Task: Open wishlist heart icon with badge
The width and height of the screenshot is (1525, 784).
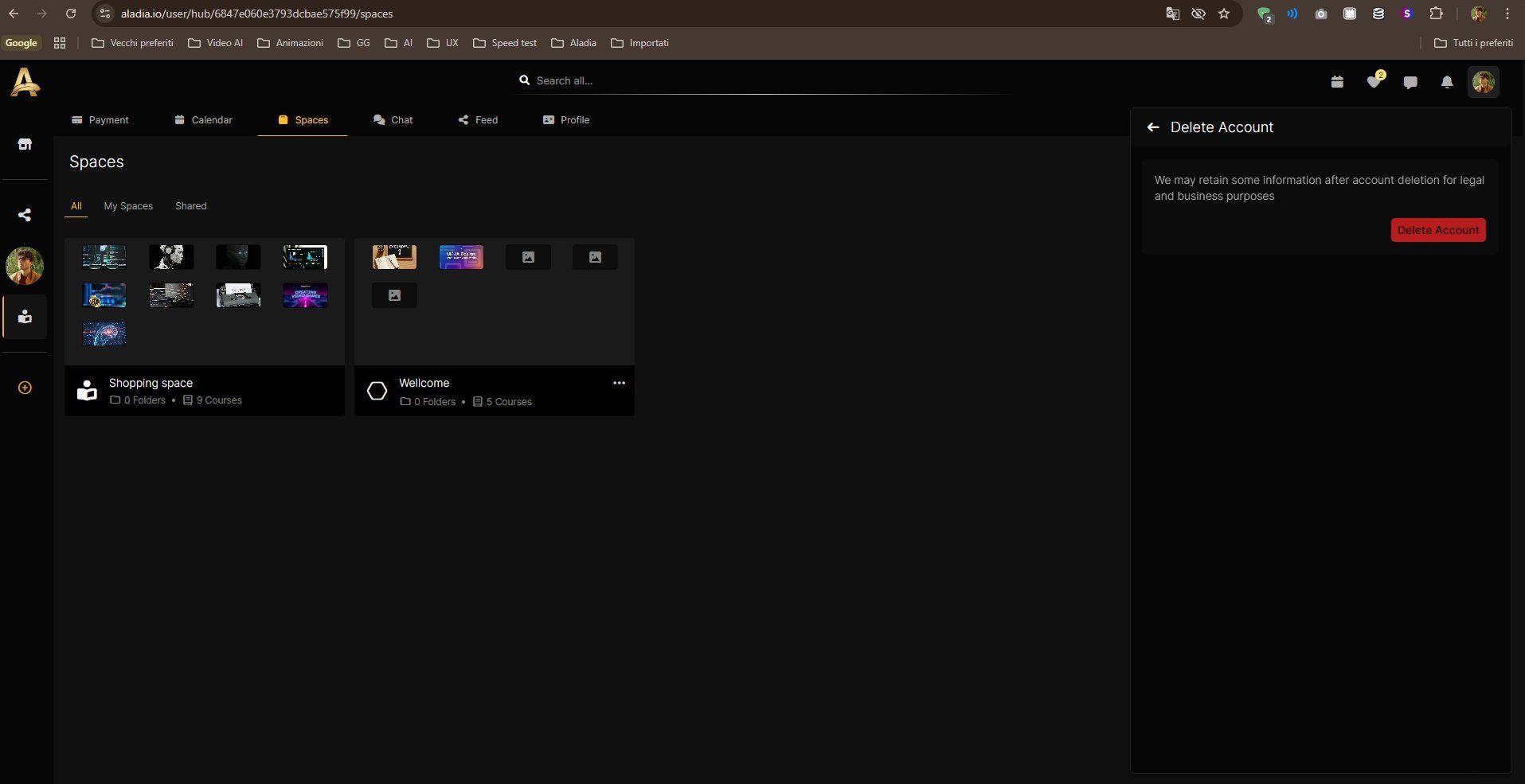Action: (1374, 81)
